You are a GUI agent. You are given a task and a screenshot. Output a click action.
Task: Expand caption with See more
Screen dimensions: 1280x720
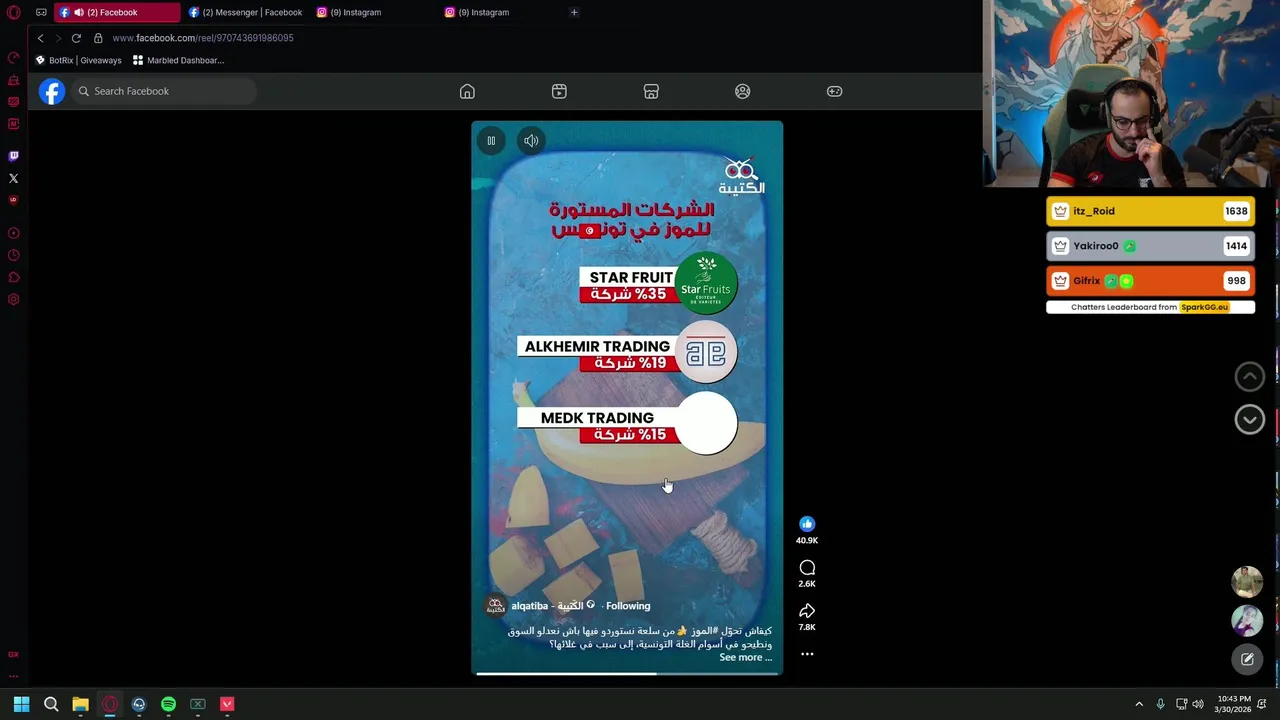[745, 657]
